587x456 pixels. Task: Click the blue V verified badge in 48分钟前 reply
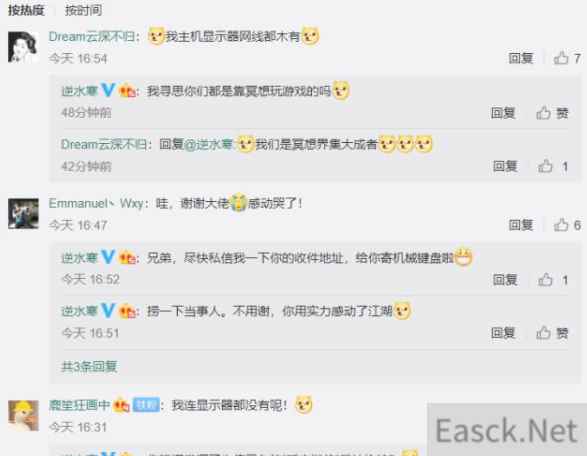108,91
